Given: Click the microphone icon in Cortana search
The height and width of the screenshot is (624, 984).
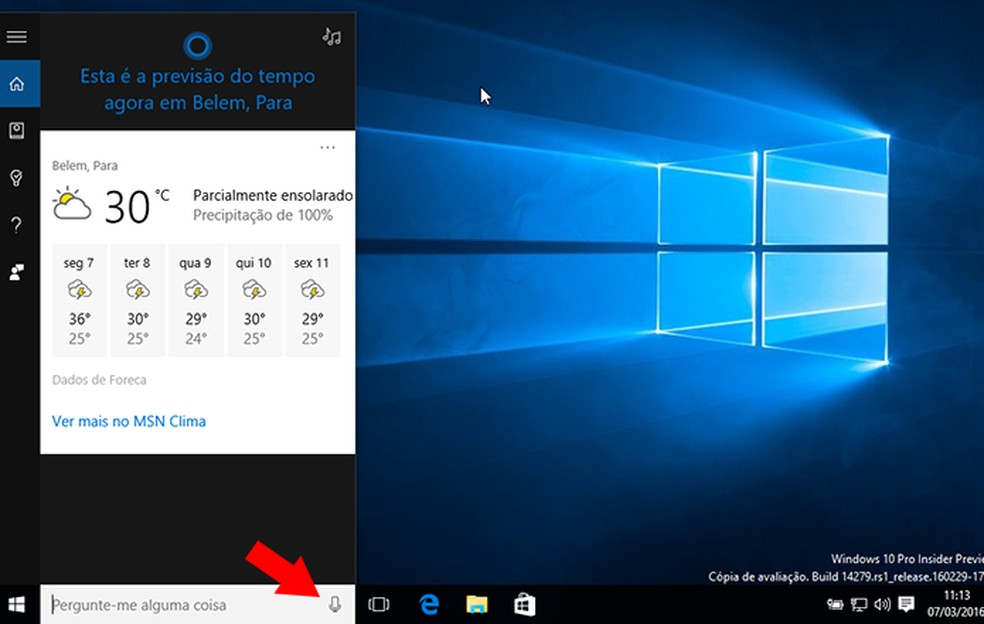Looking at the screenshot, I should [335, 604].
